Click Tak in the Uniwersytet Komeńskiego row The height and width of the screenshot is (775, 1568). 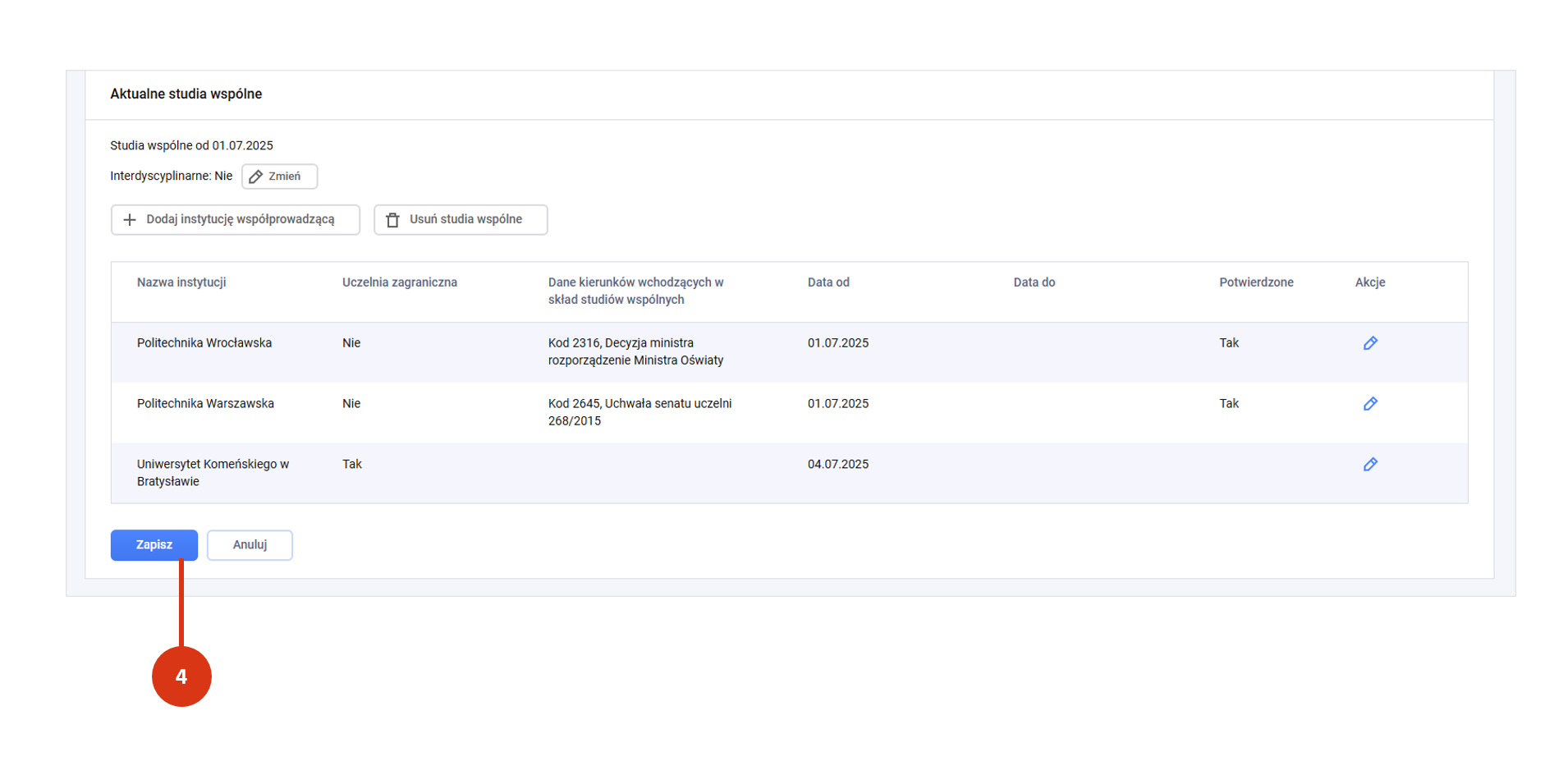[352, 465]
